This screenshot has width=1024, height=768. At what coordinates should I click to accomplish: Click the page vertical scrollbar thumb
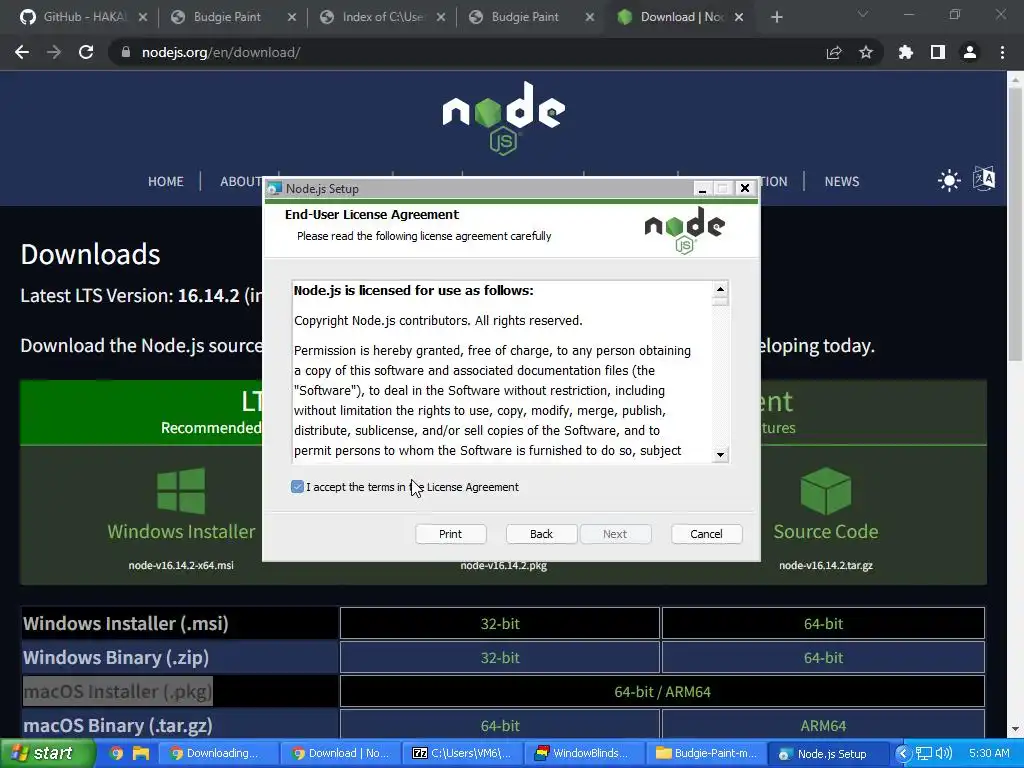(1015, 222)
